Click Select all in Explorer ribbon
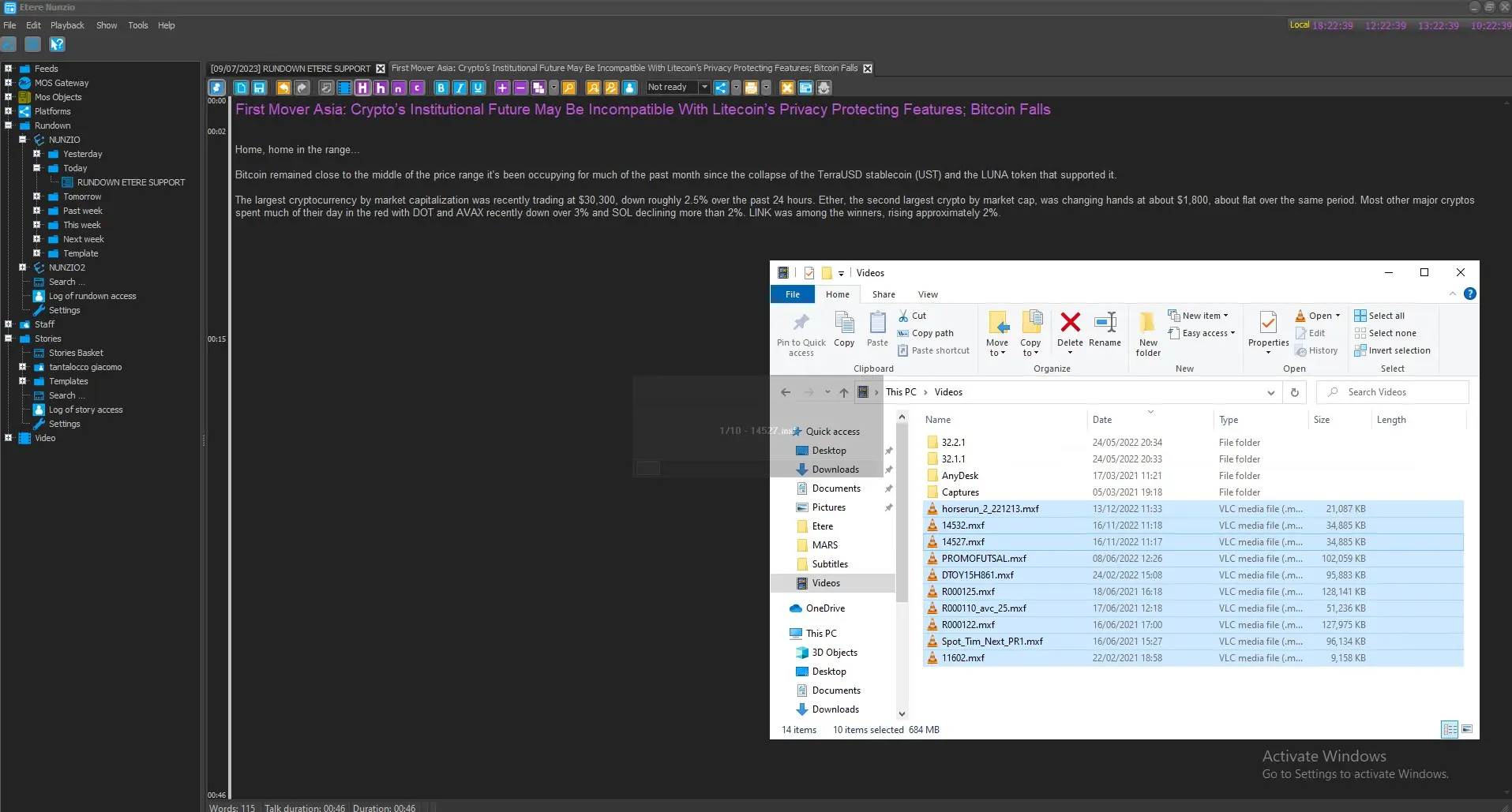 pyautogui.click(x=1379, y=316)
